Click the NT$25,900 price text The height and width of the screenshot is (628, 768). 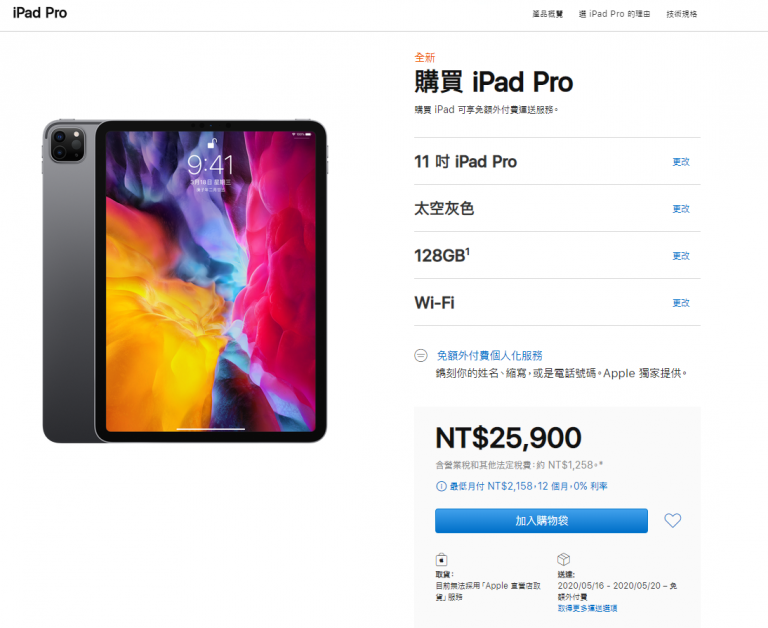[508, 437]
